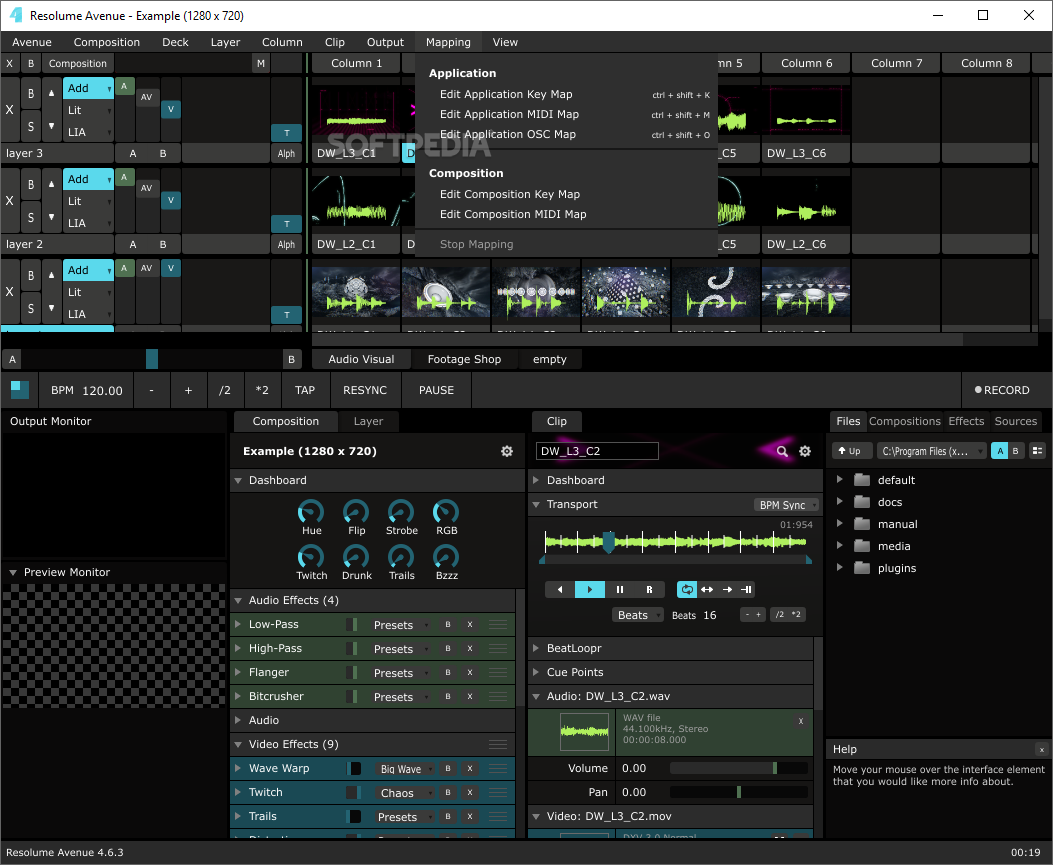Image resolution: width=1053 pixels, height=865 pixels.
Task: Remove the Low-Pass effect with X
Action: [470, 625]
